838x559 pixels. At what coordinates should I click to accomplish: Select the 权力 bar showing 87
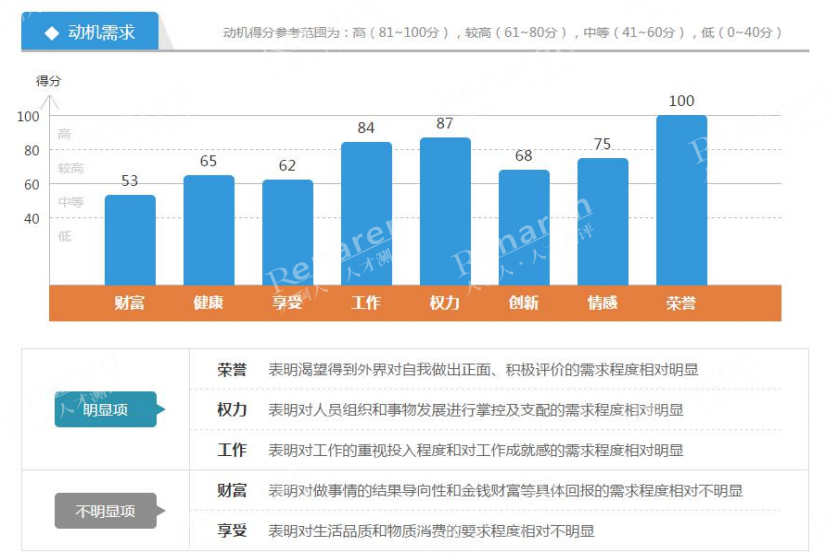pyautogui.click(x=445, y=211)
